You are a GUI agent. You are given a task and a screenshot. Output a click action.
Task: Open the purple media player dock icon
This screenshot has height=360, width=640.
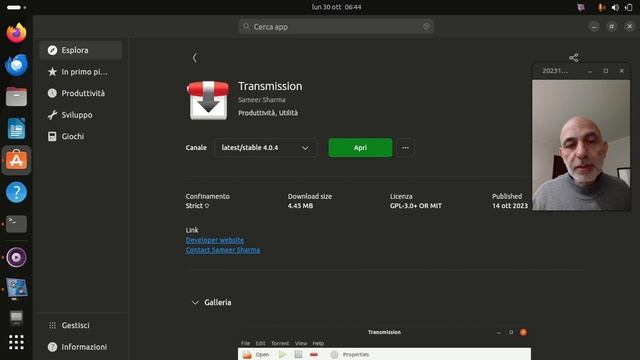click(x=16, y=257)
